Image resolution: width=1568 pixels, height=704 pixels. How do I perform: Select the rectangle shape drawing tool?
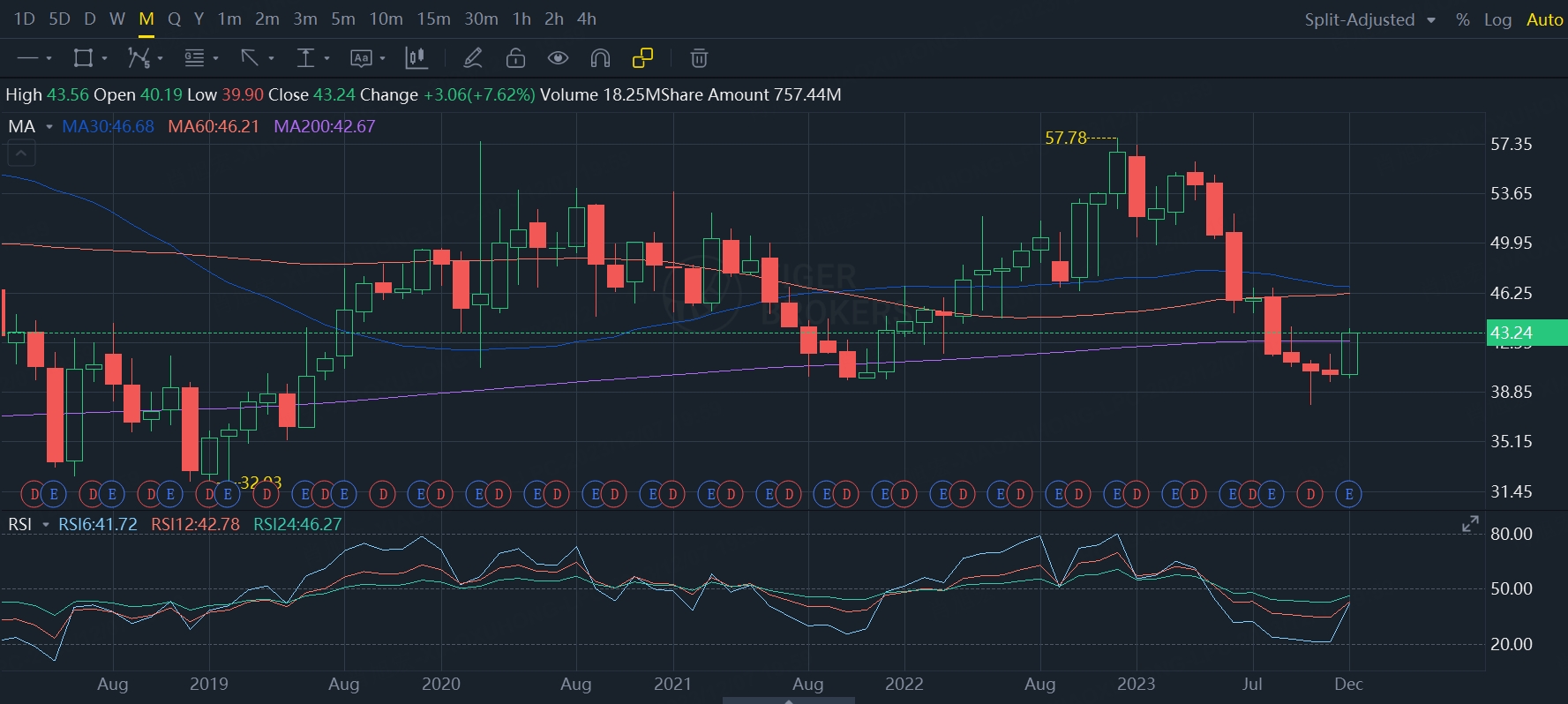point(84,58)
